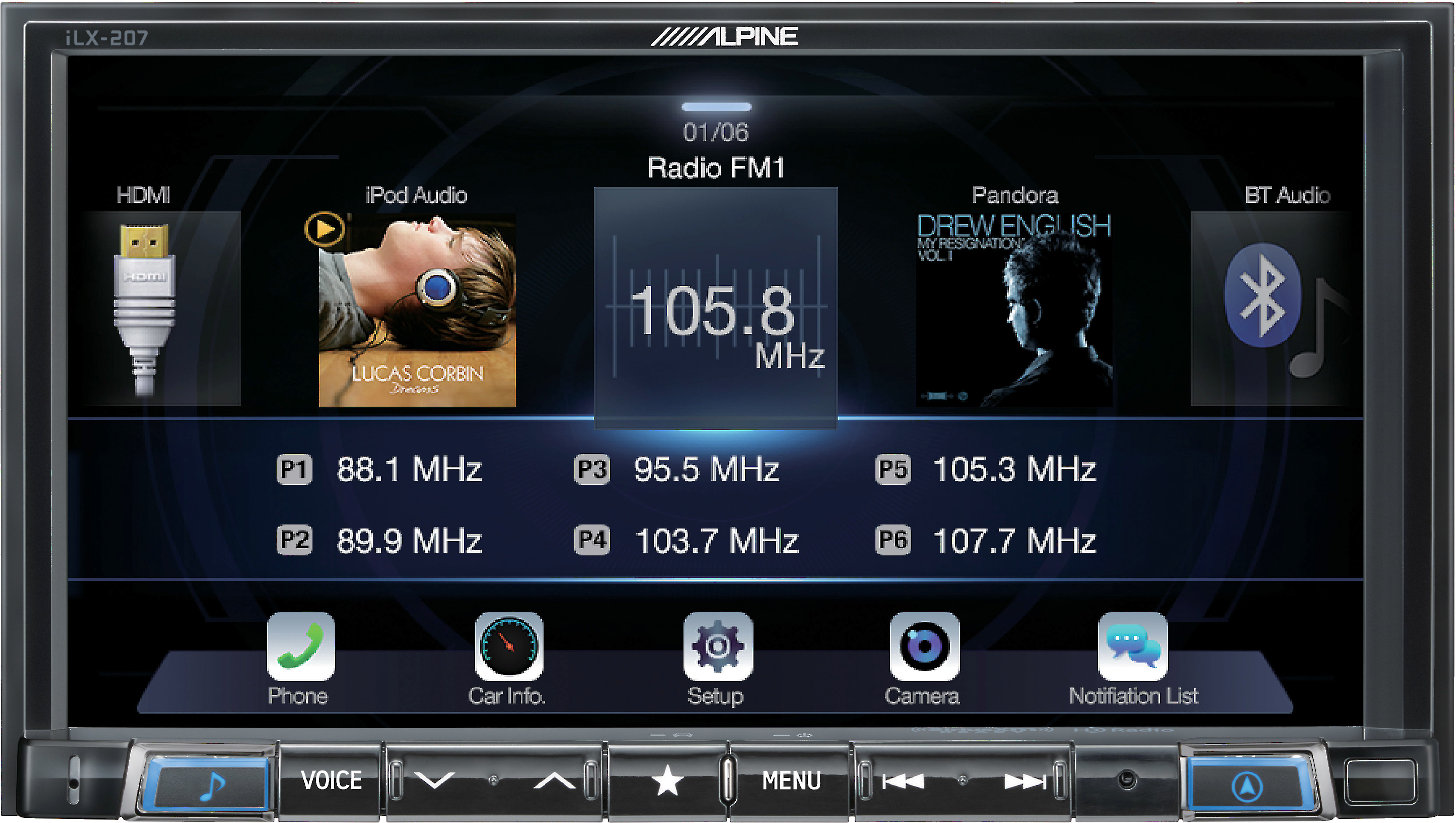The width and height of the screenshot is (1456, 823).
Task: Open the Notification List icon
Action: point(1133,646)
